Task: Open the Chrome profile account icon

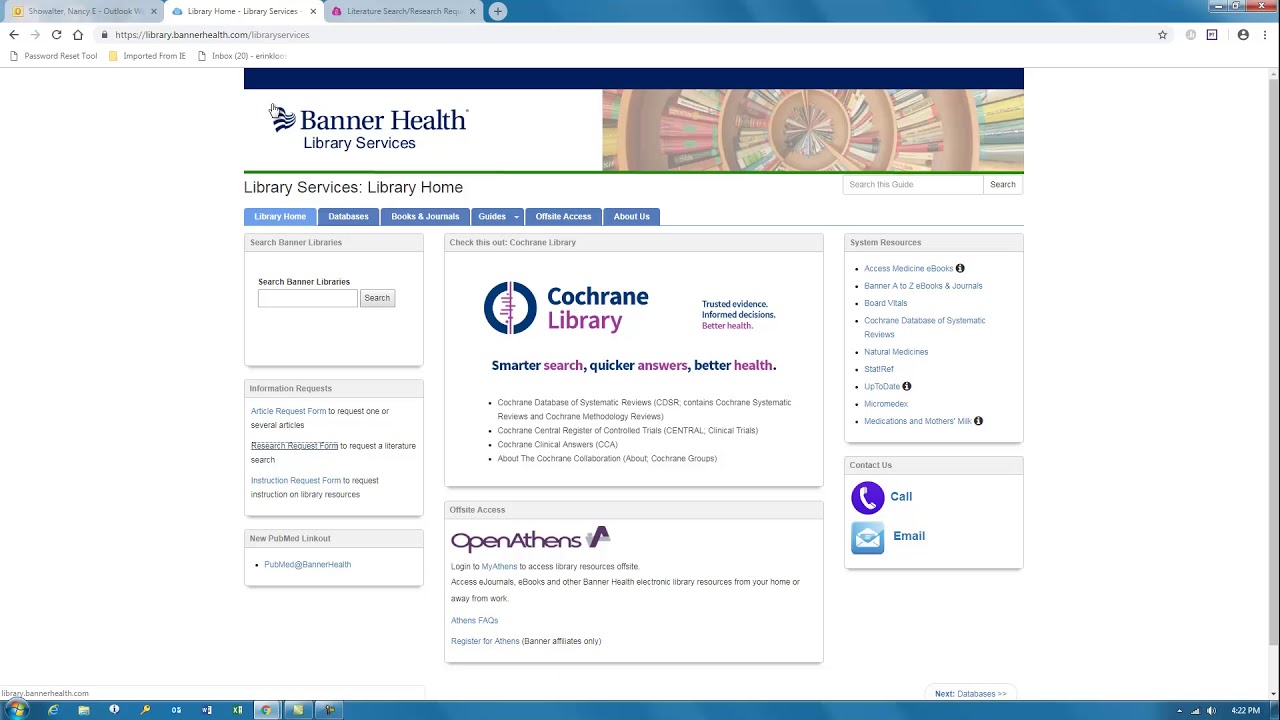Action: [x=1243, y=34]
